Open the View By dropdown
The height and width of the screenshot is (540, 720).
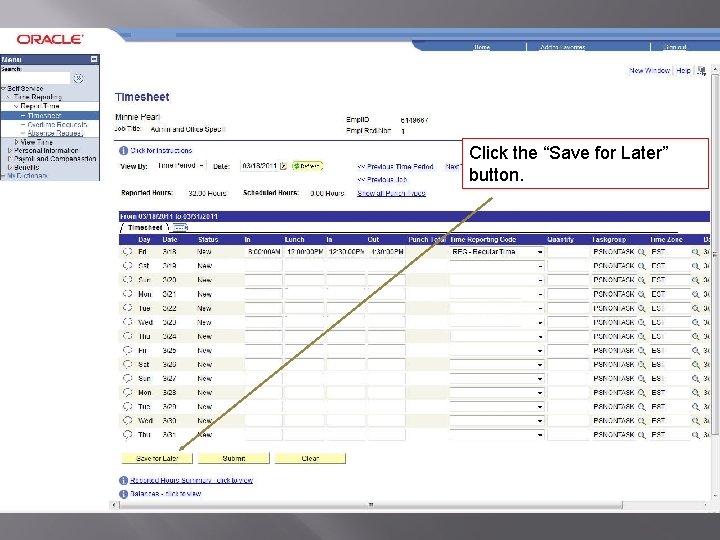tap(181, 166)
